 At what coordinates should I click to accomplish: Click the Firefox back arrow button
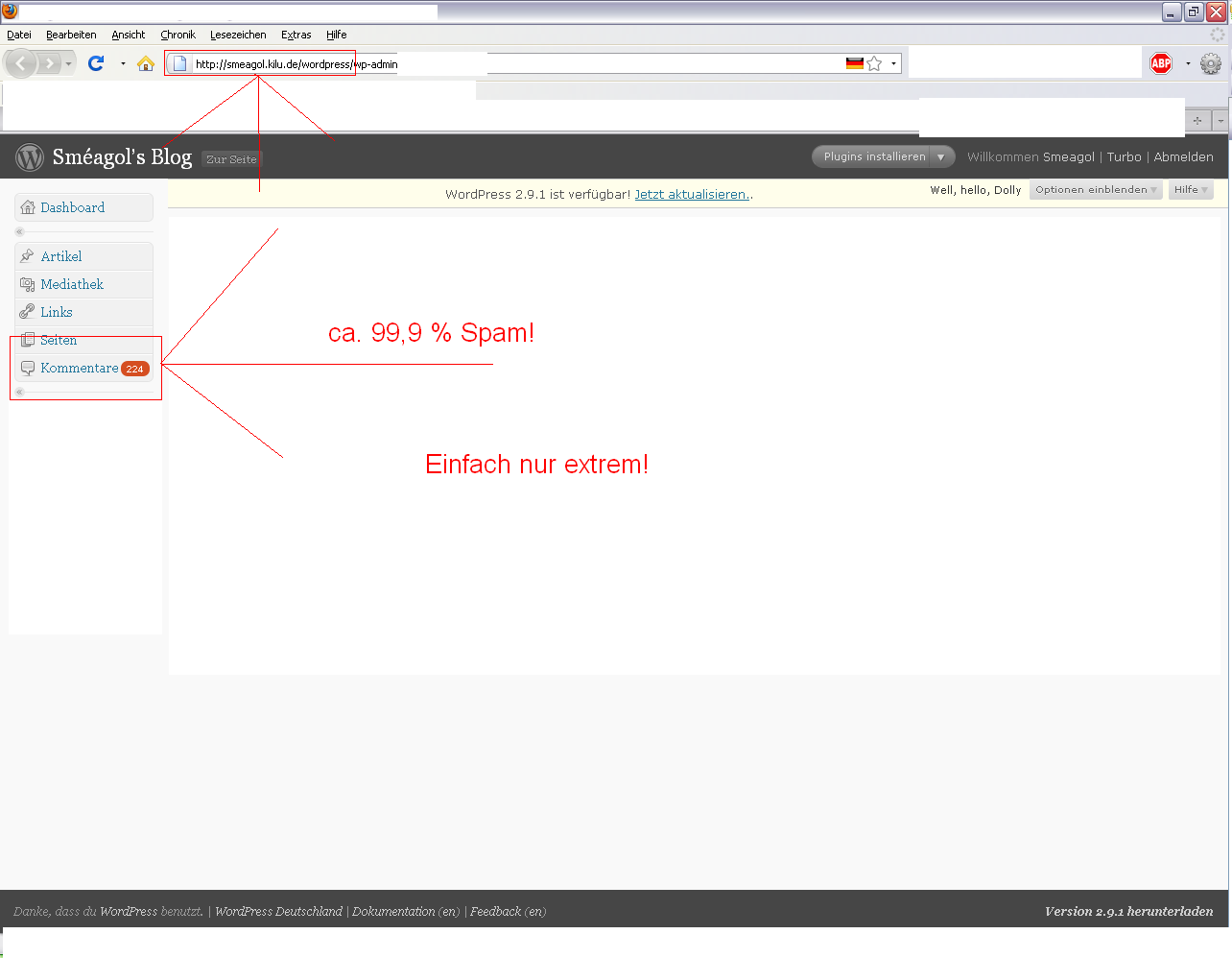pos(21,63)
